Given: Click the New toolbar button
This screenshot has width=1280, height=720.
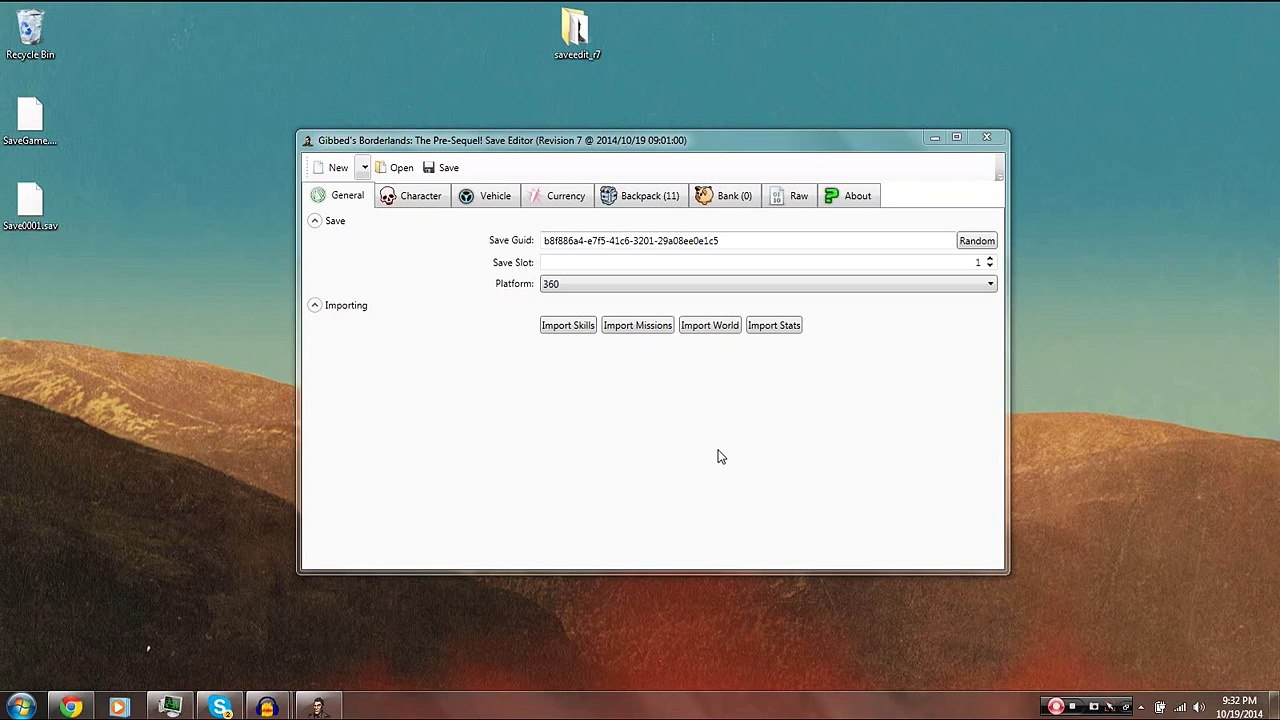Looking at the screenshot, I should click(331, 168).
